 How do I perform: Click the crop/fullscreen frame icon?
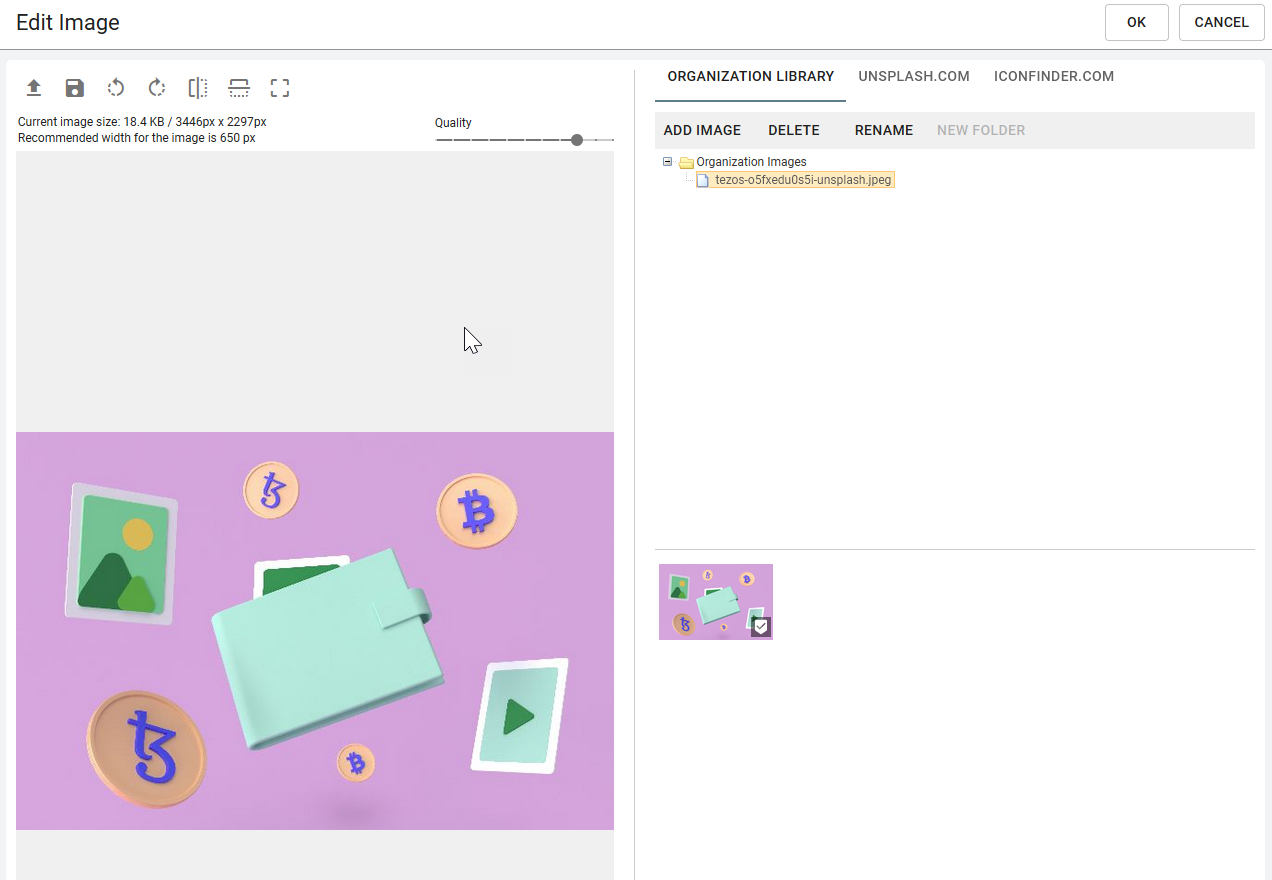tap(280, 88)
